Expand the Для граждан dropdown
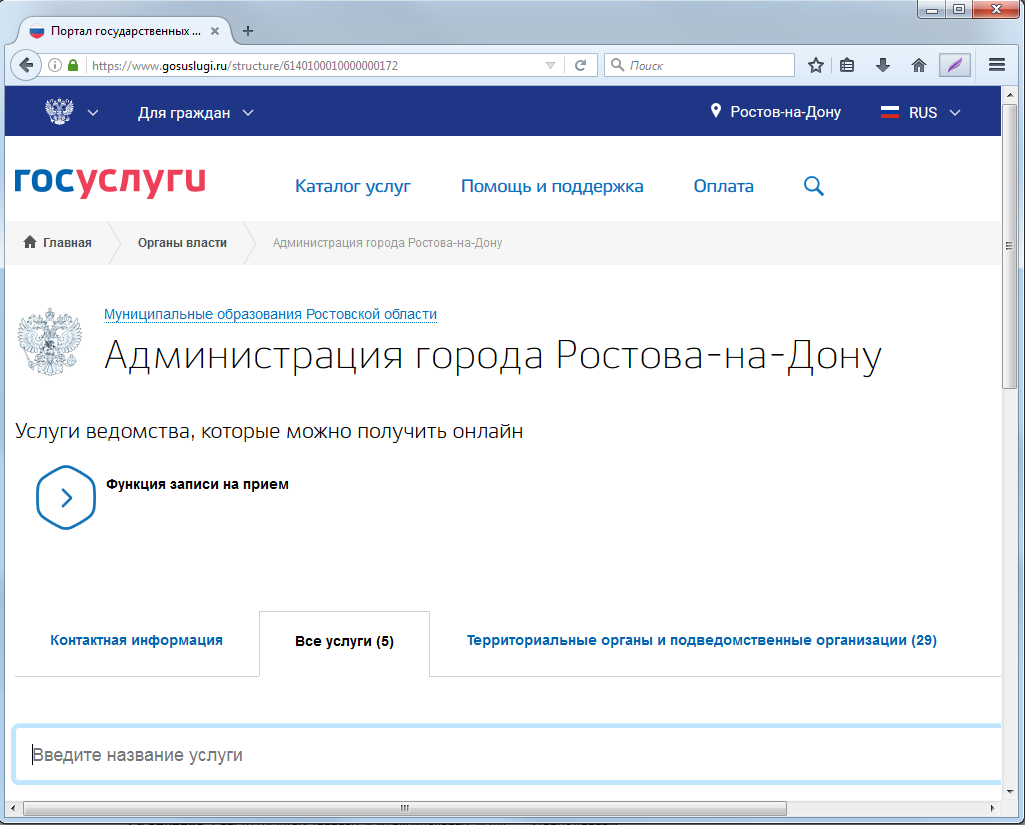The width and height of the screenshot is (1025, 825). pos(195,113)
